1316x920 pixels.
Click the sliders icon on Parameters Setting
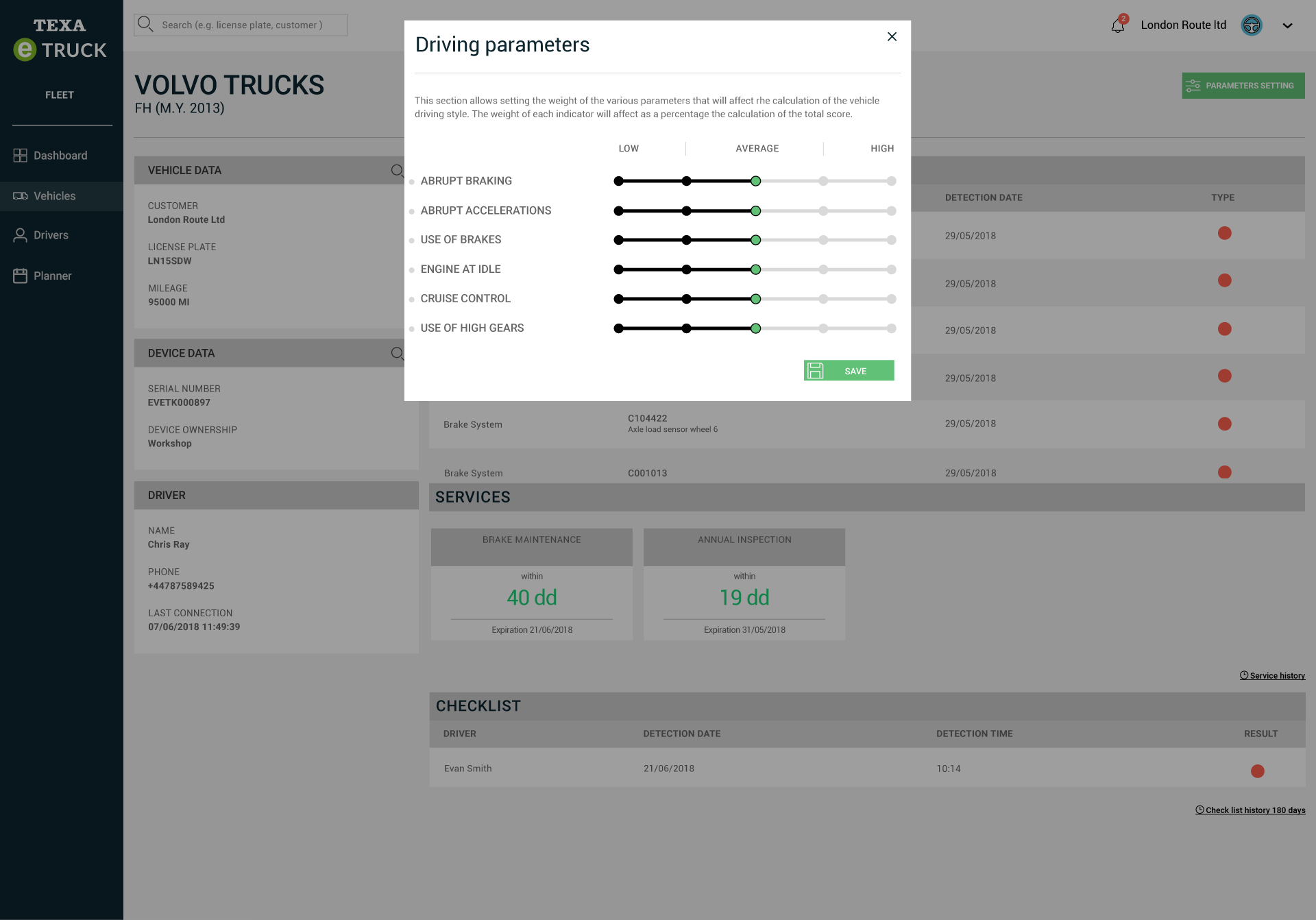pyautogui.click(x=1193, y=86)
